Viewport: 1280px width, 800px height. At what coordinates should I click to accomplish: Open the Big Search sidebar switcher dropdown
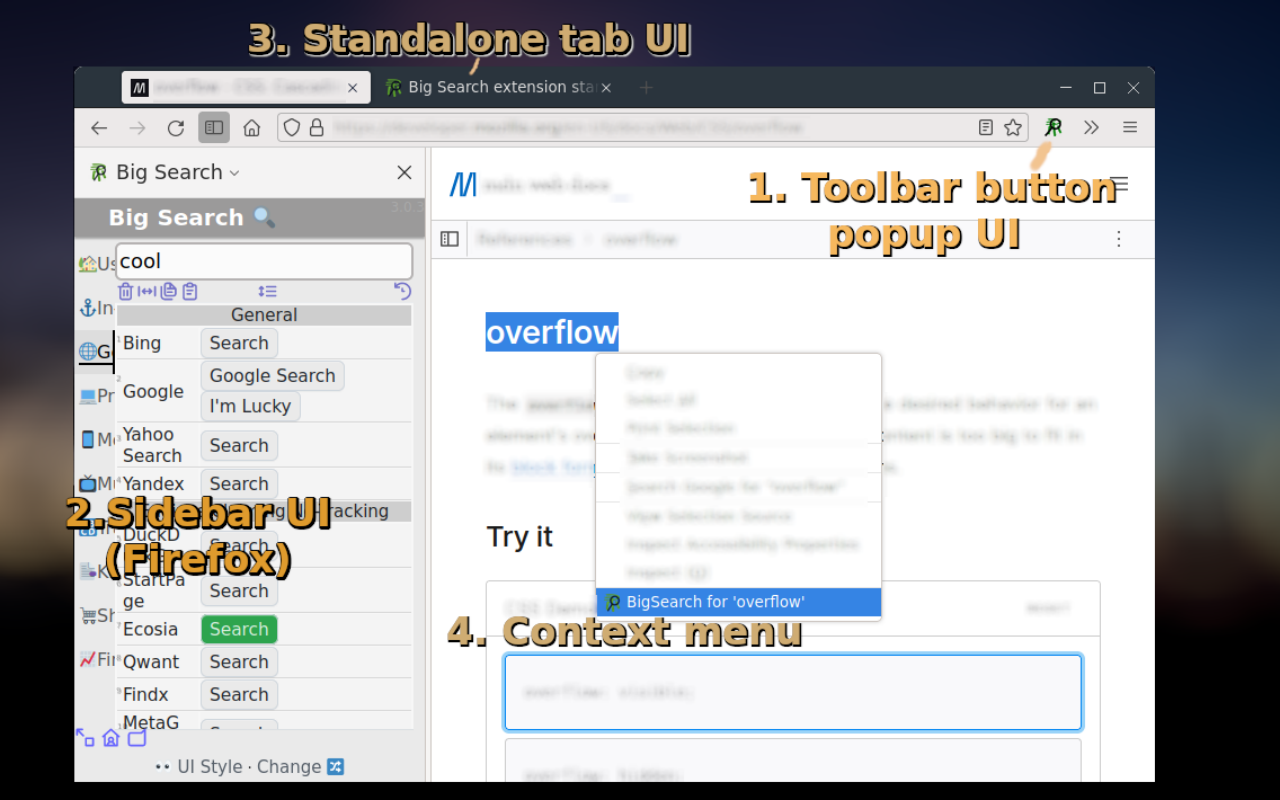click(x=165, y=172)
